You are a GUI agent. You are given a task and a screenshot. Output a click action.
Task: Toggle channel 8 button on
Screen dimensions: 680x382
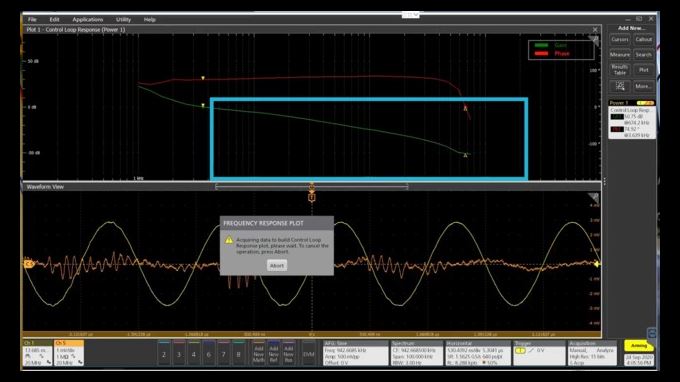click(x=238, y=353)
